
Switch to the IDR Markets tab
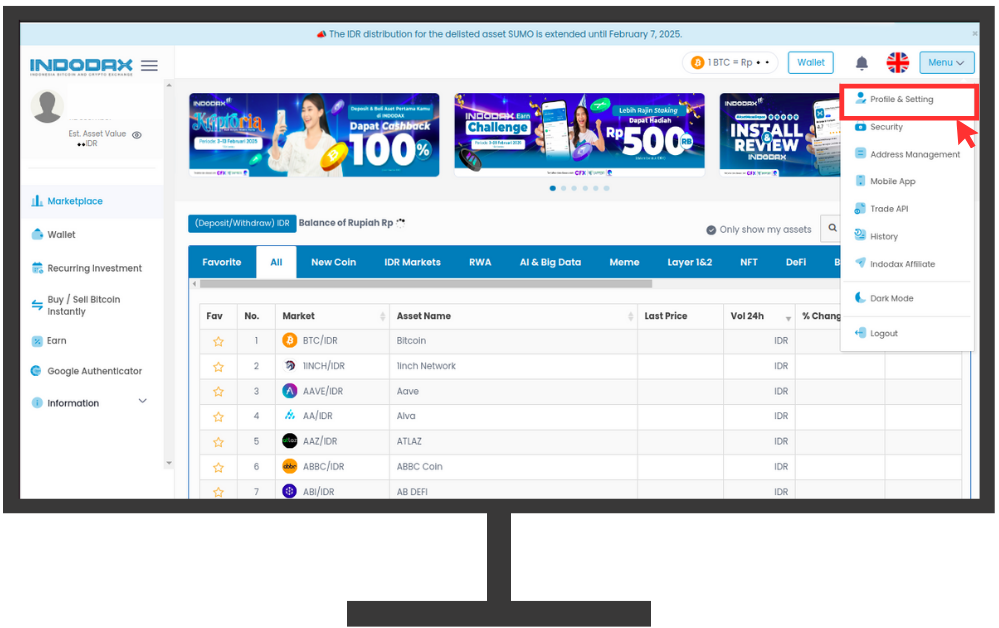click(x=412, y=262)
